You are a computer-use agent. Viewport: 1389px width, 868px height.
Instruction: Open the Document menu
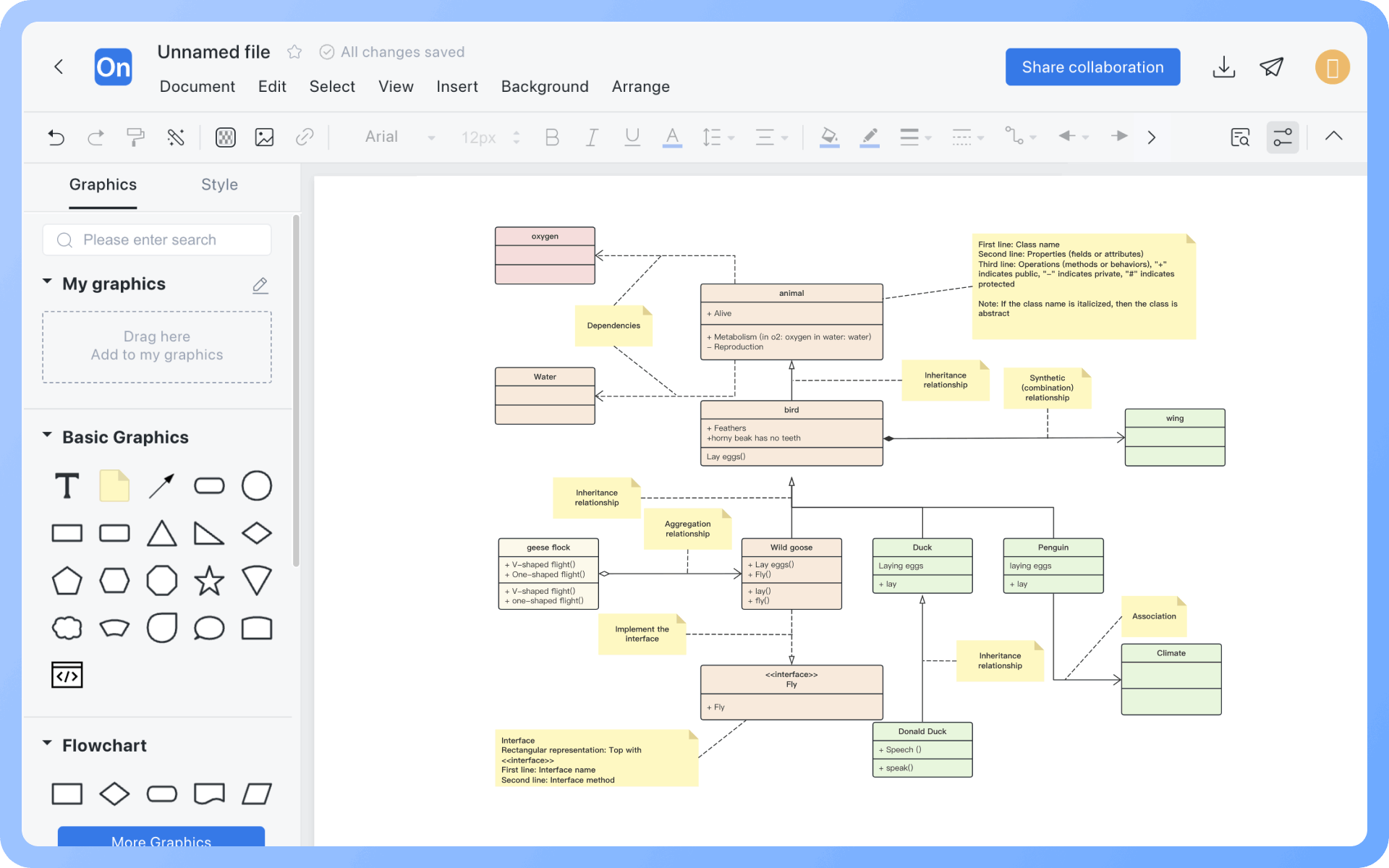[197, 87]
